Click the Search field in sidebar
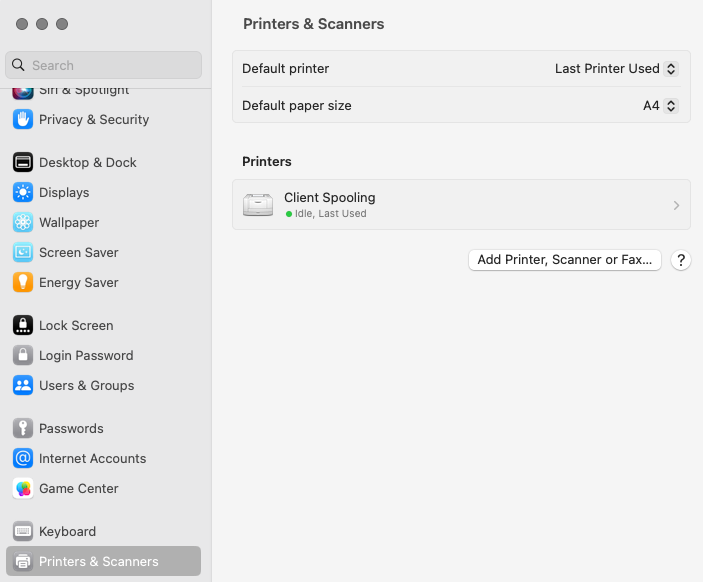Viewport: 703px width, 582px height. coord(110,65)
